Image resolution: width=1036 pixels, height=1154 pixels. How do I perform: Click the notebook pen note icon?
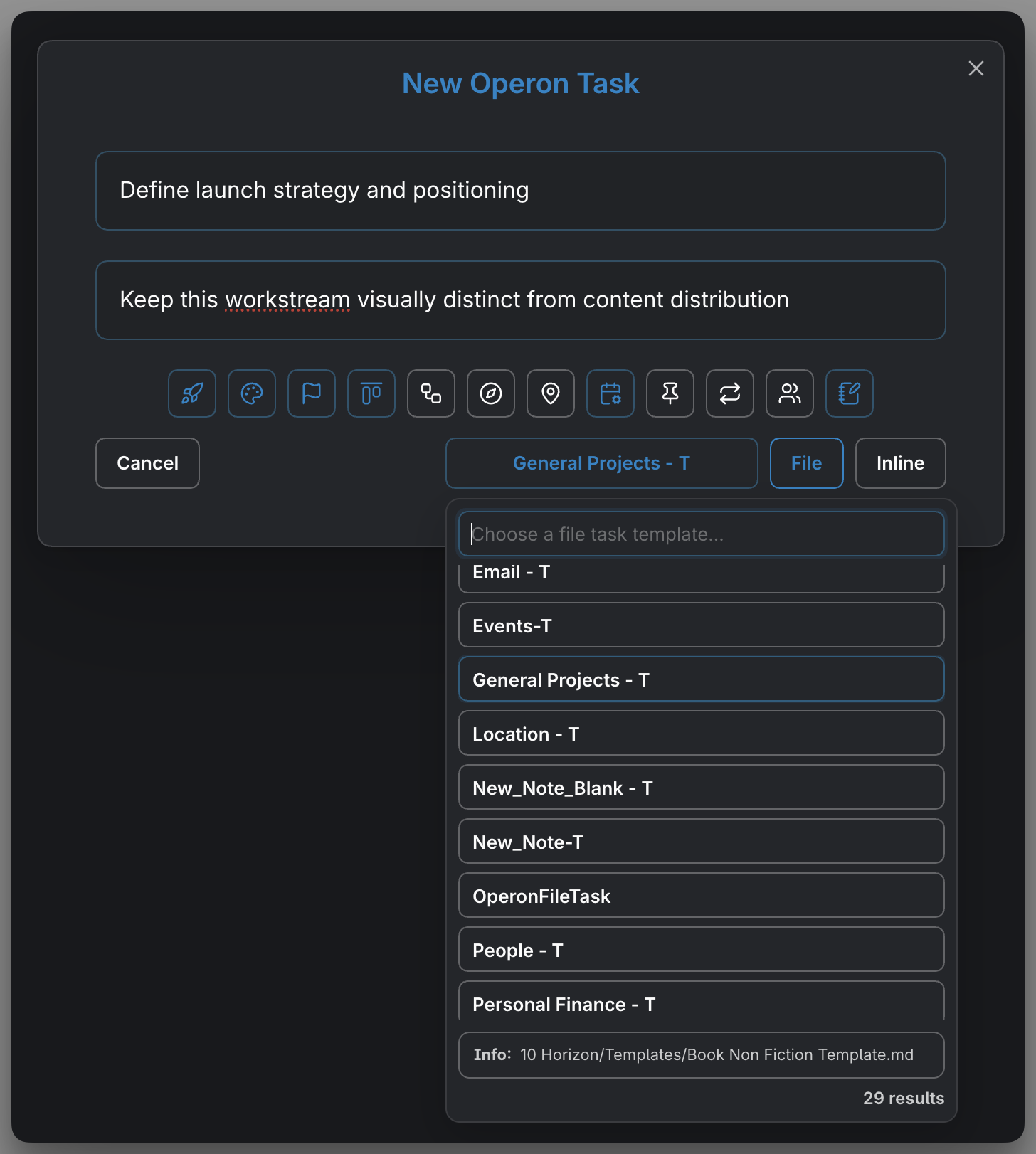(850, 393)
